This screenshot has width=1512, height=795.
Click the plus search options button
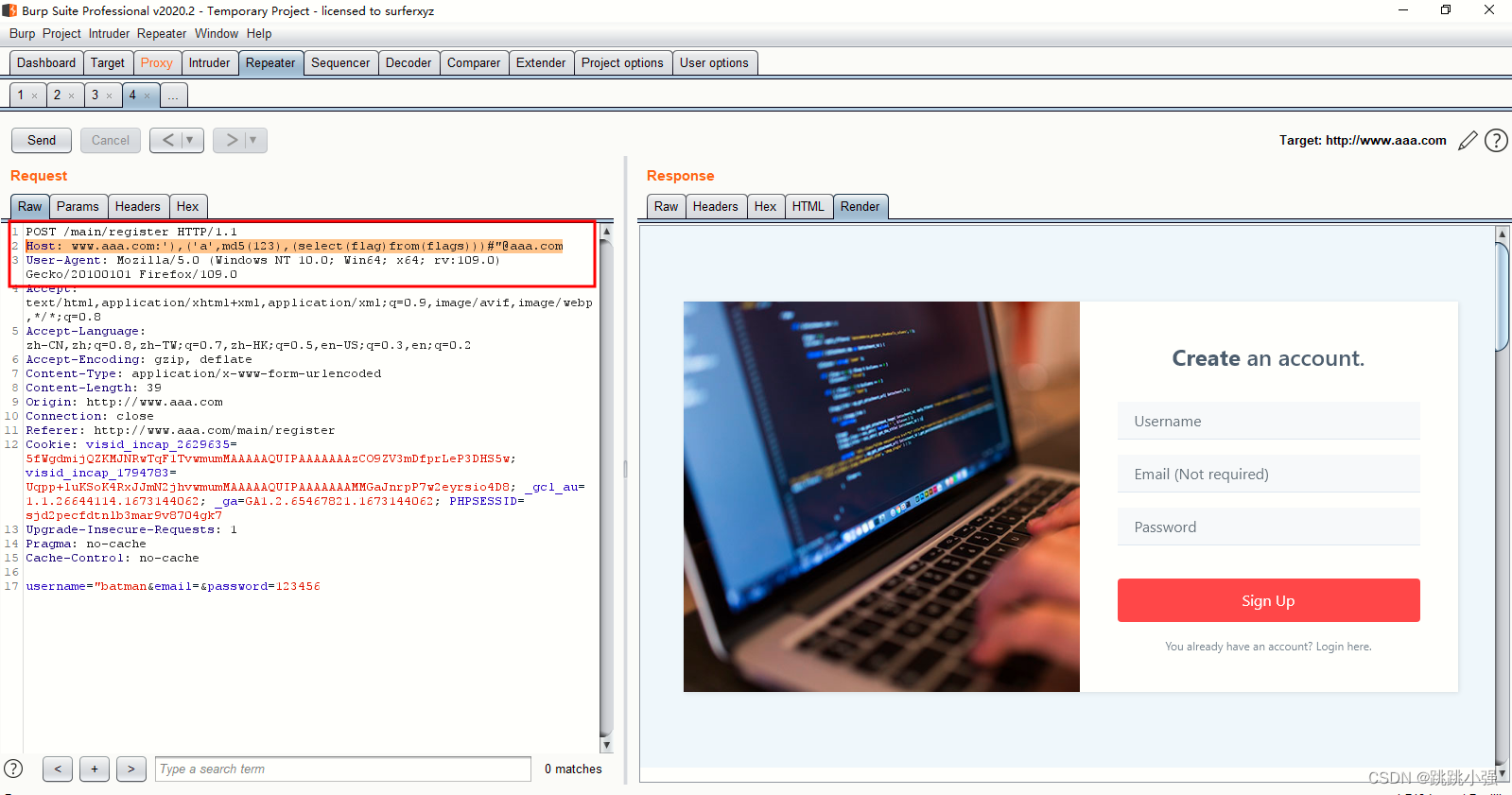pyautogui.click(x=95, y=769)
